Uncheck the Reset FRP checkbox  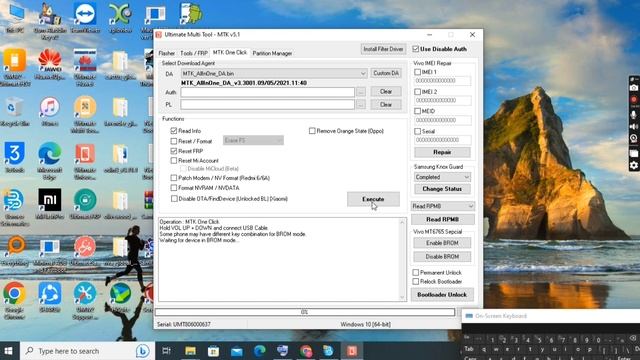point(173,151)
